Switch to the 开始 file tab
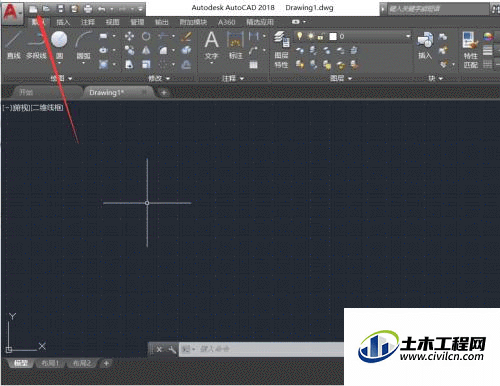Viewport: 500px width, 386px height. (x=26, y=92)
